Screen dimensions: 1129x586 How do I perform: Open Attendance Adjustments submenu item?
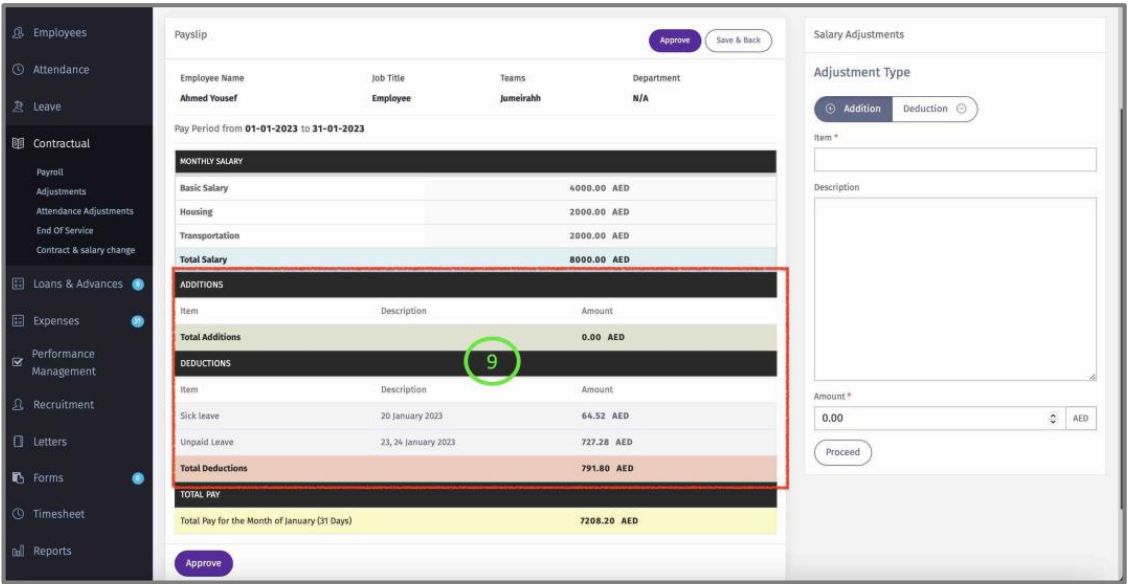point(84,211)
